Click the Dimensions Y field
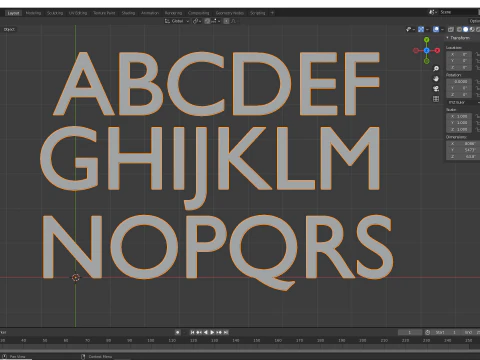Viewport: 480px width, 360px height. (463, 150)
